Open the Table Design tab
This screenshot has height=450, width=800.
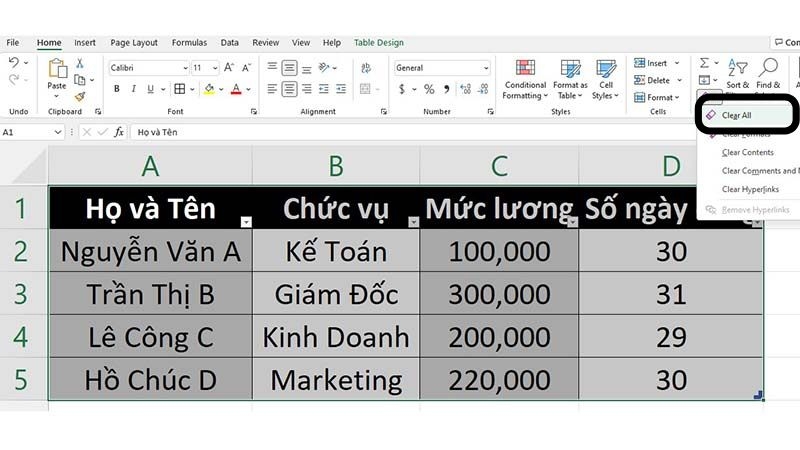[x=379, y=43]
